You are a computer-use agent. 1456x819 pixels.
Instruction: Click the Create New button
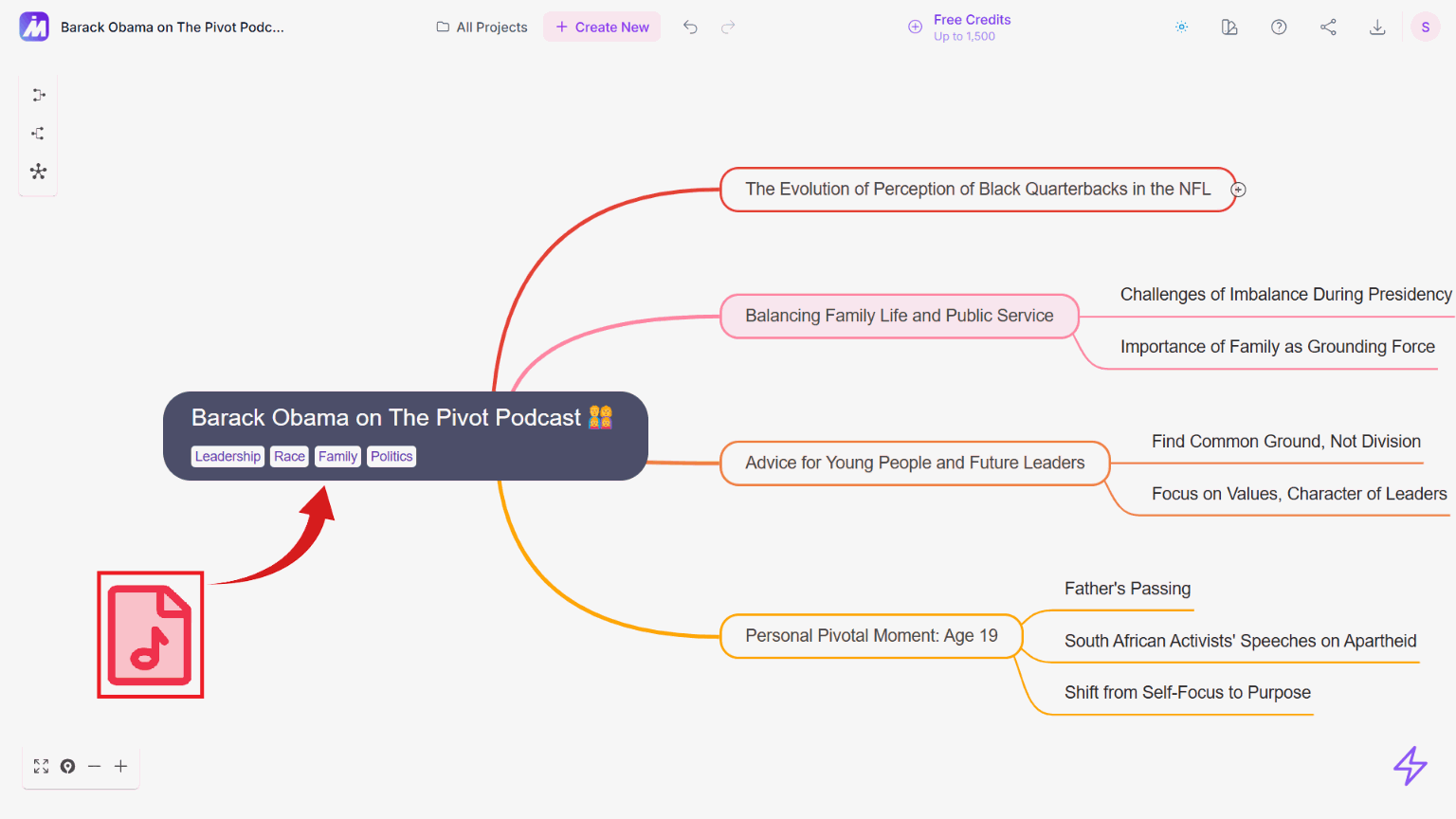602,27
